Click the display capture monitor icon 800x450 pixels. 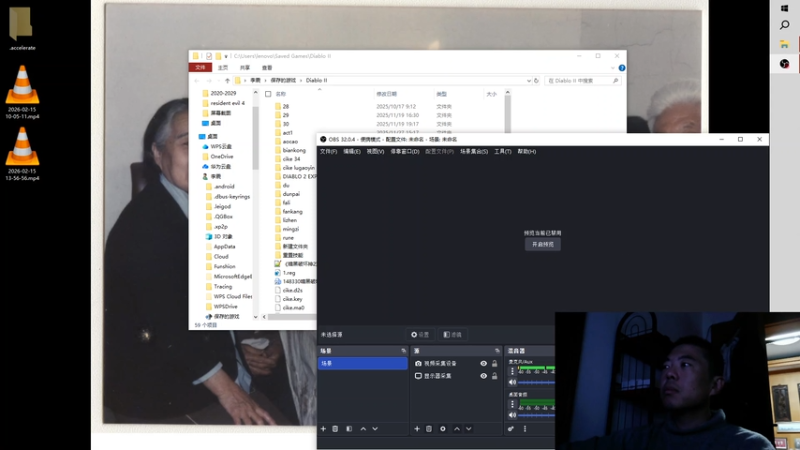pyautogui.click(x=418, y=376)
